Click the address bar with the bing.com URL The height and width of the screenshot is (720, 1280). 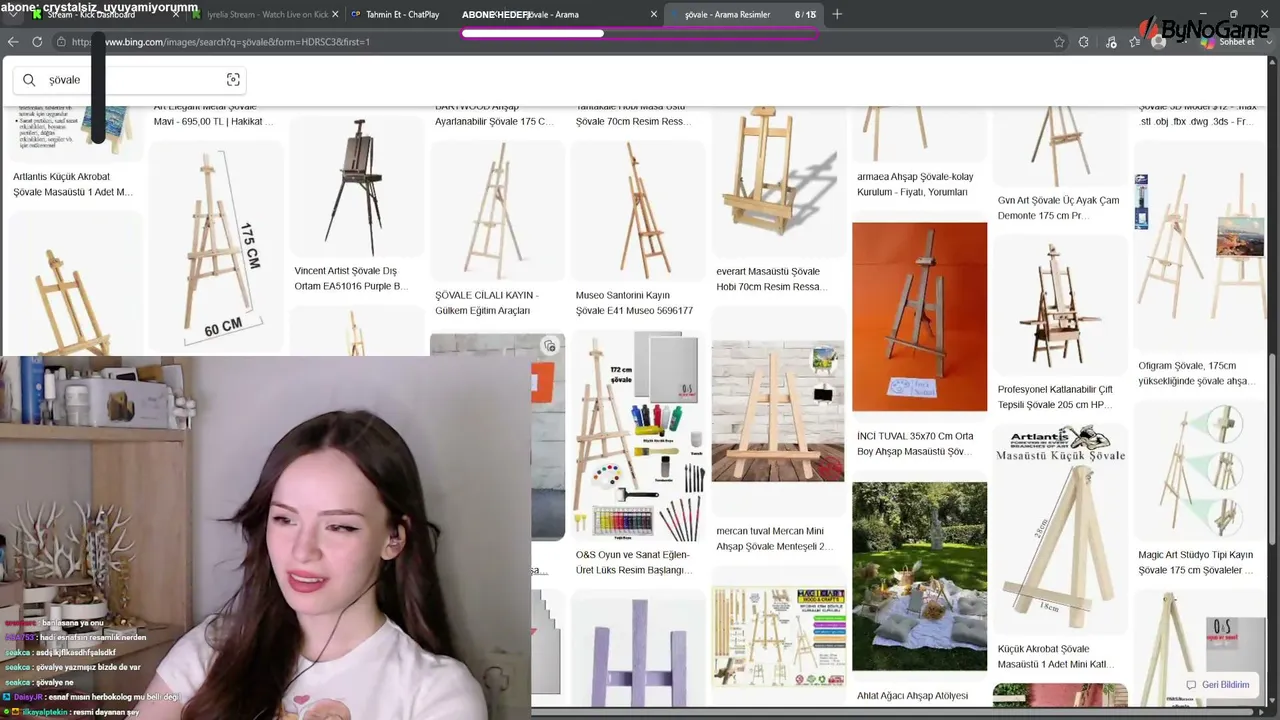550,42
